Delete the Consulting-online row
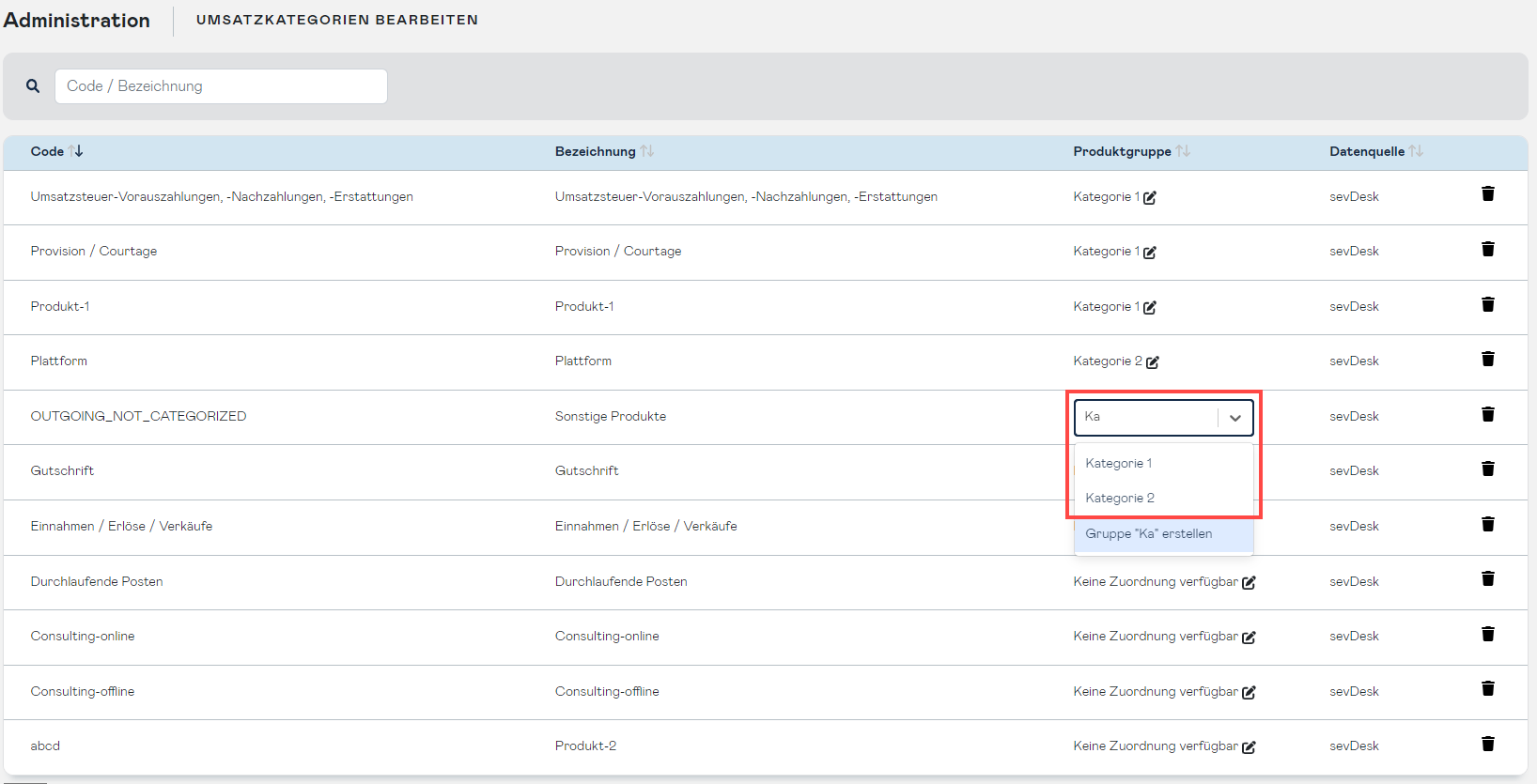Screen dimensions: 1537x784 click(x=1488, y=634)
